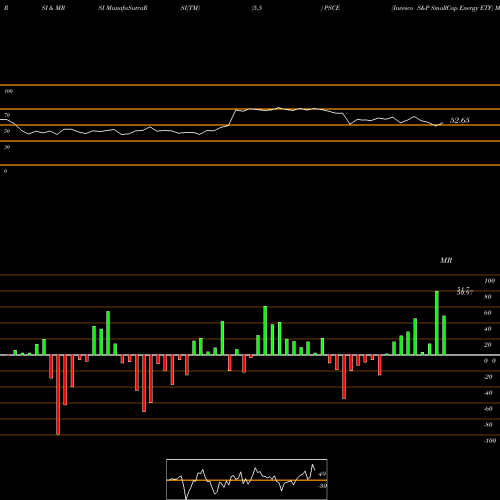Click the 30 label on RSI axis
Image resolution: width=500 pixels, height=500 pixels.
coord(7,147)
